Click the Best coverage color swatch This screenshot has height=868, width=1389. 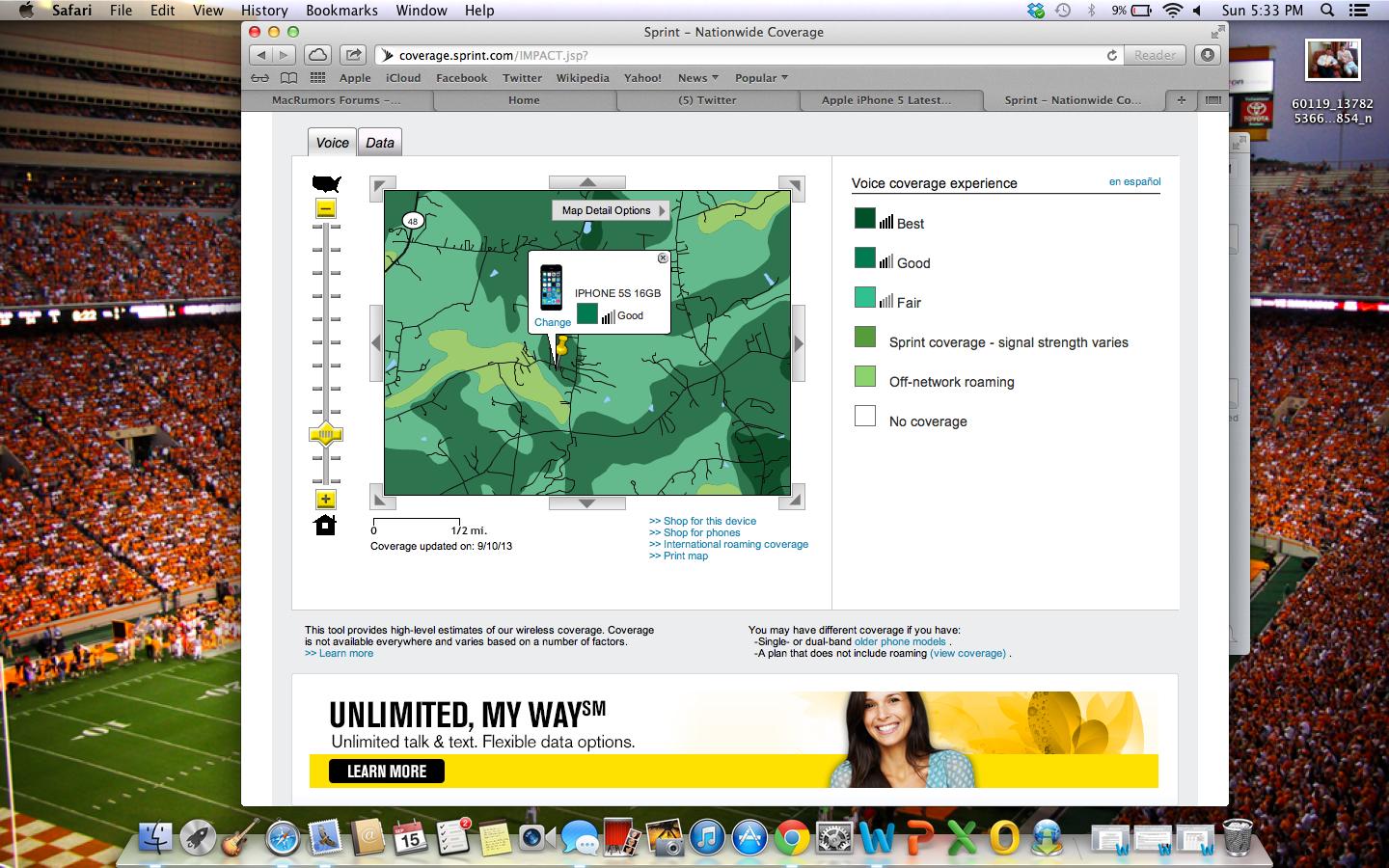(x=864, y=218)
